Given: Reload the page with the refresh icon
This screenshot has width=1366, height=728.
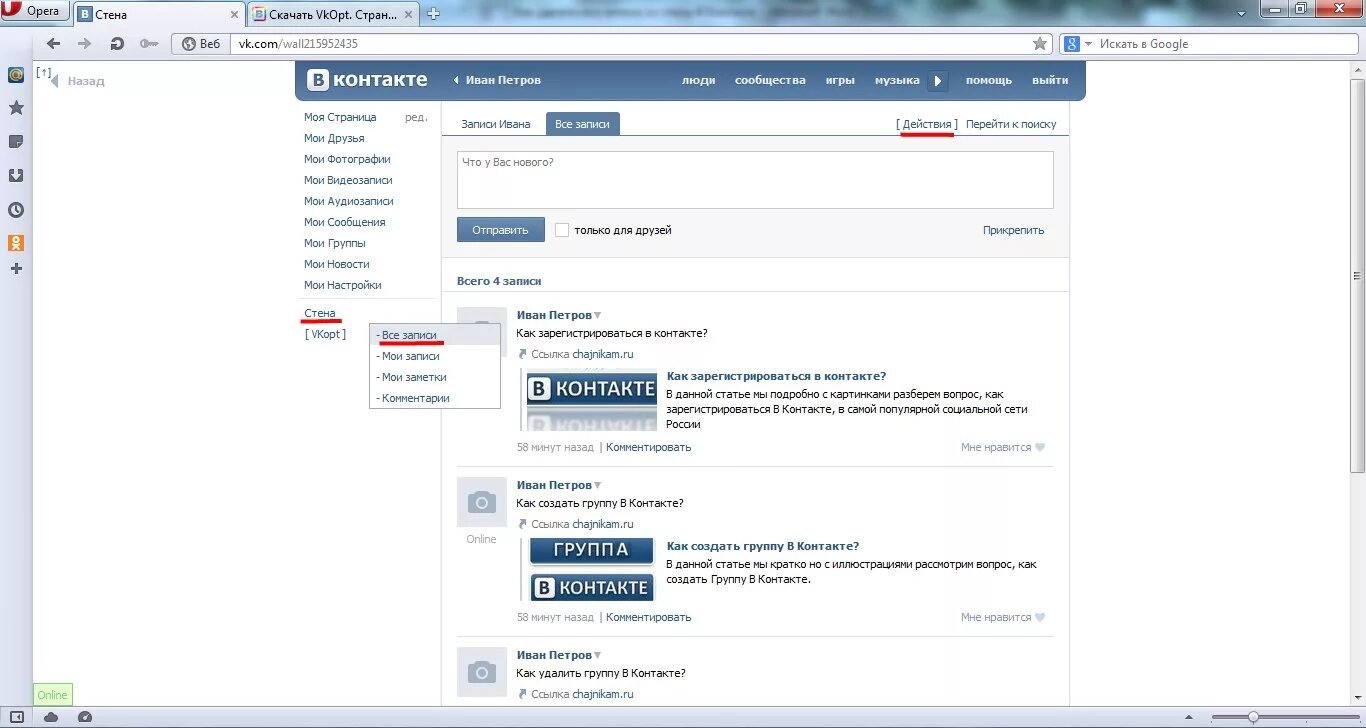Looking at the screenshot, I should pos(117,44).
